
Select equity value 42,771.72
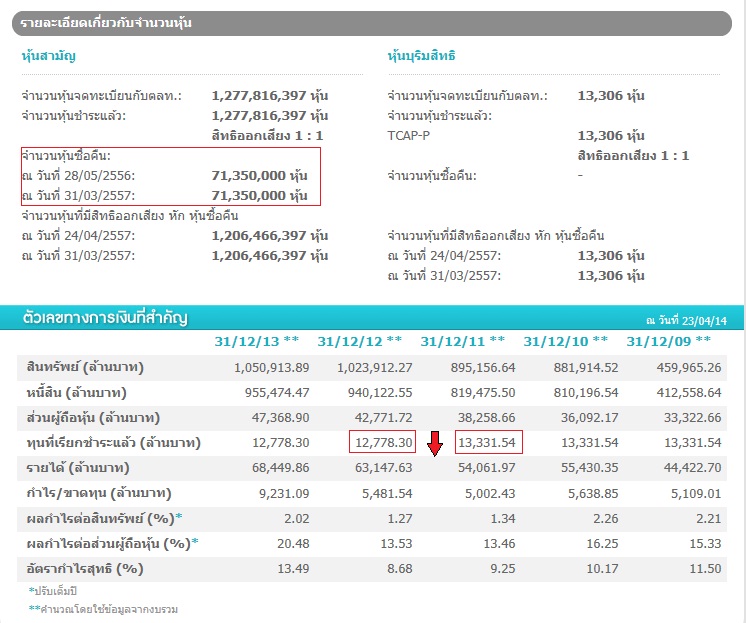point(383,418)
